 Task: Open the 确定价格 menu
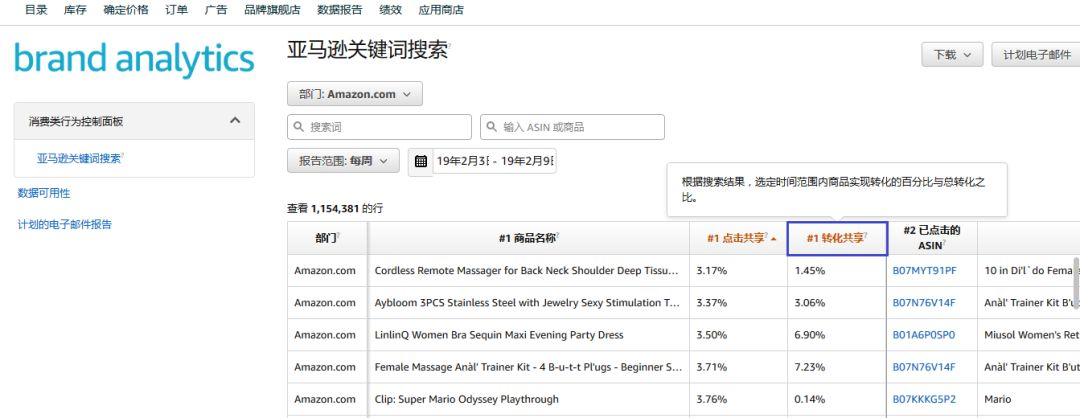pyautogui.click(x=126, y=10)
